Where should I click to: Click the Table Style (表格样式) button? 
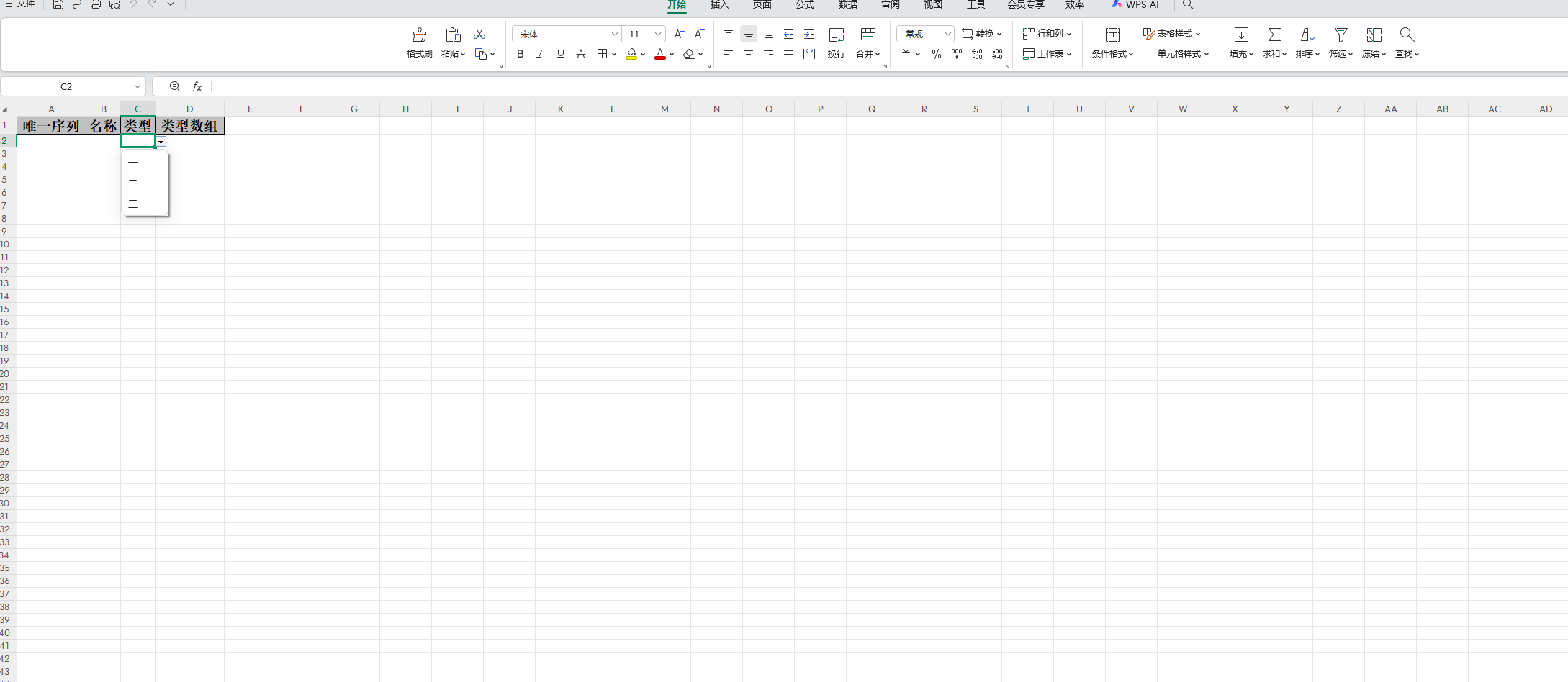click(x=1171, y=34)
